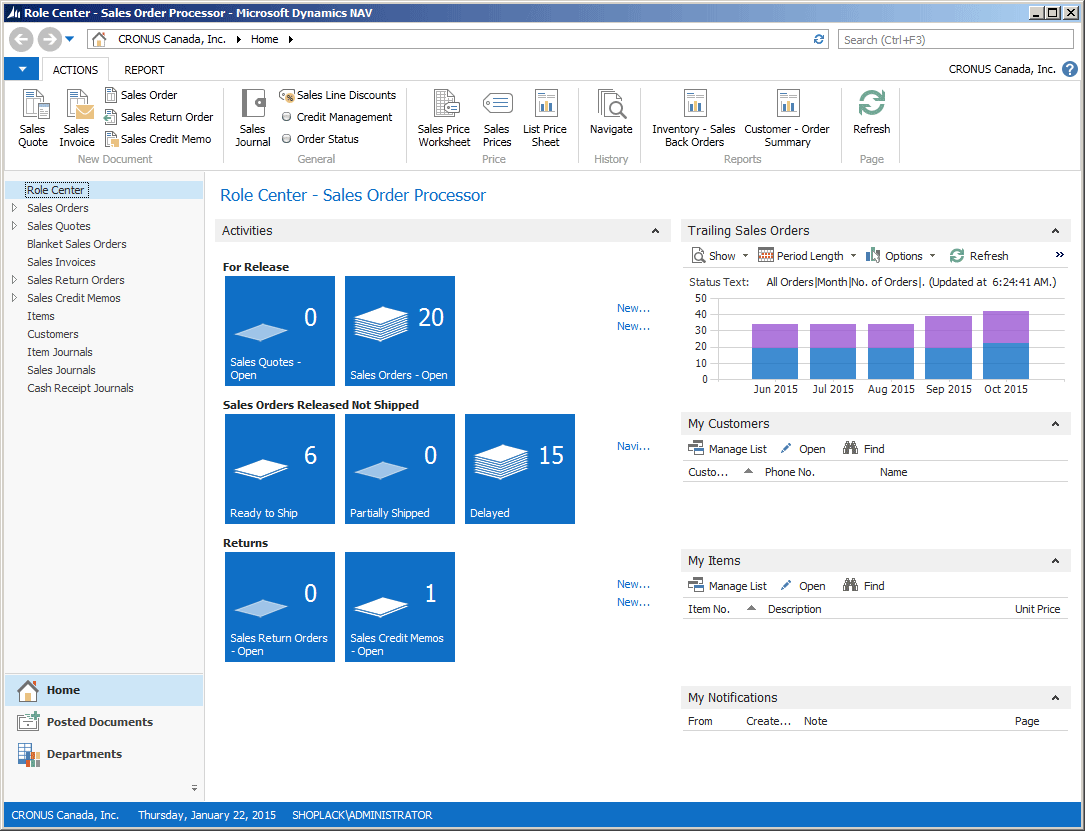Open Order Status
Viewport: 1085px width, 831px height.
coord(320,139)
